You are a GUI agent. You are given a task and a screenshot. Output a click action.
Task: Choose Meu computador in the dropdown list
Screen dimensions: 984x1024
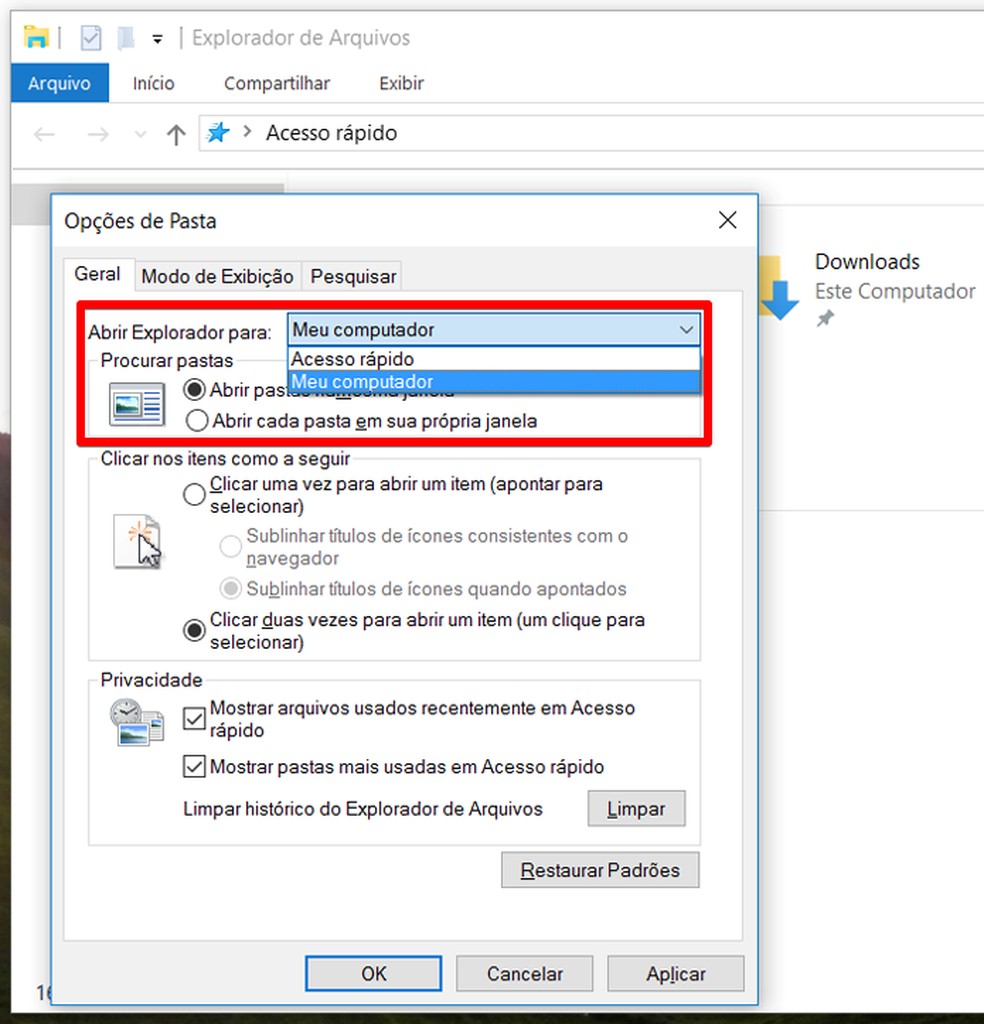click(x=494, y=381)
